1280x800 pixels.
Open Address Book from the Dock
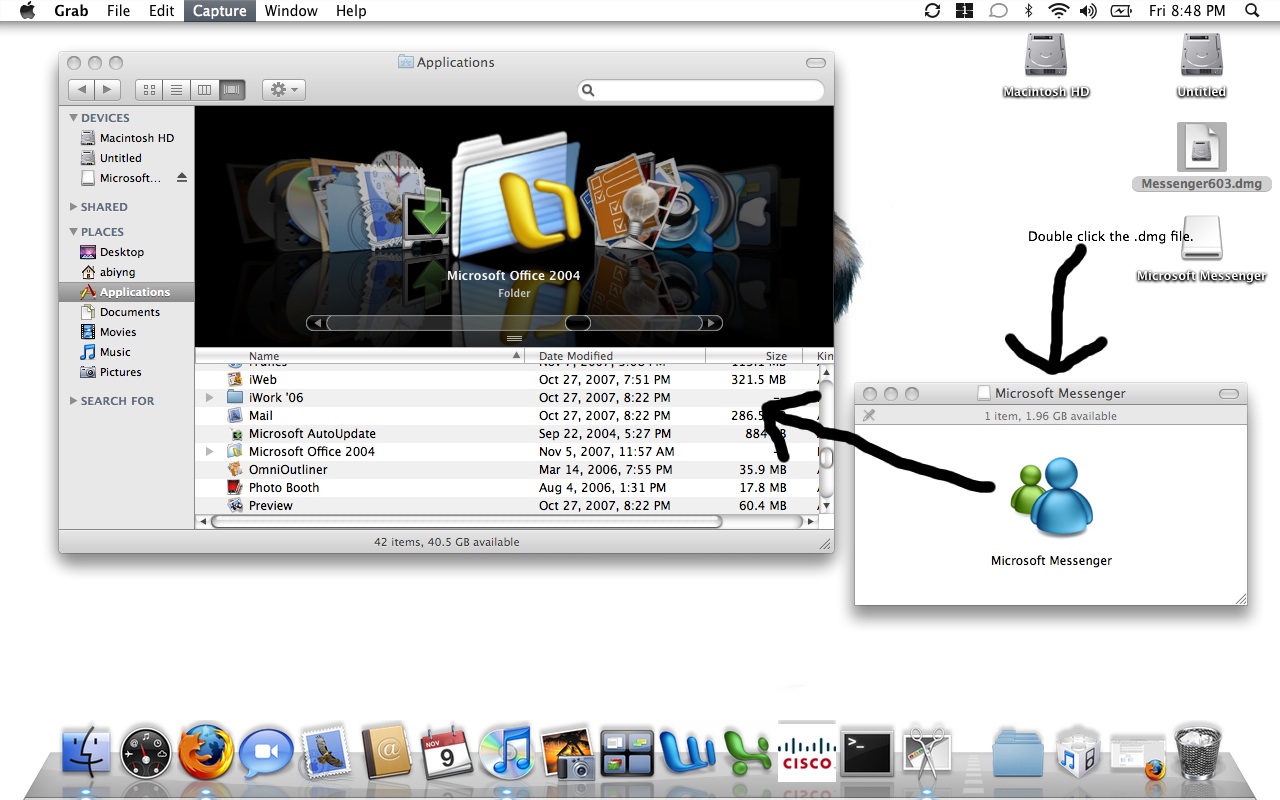coord(387,751)
